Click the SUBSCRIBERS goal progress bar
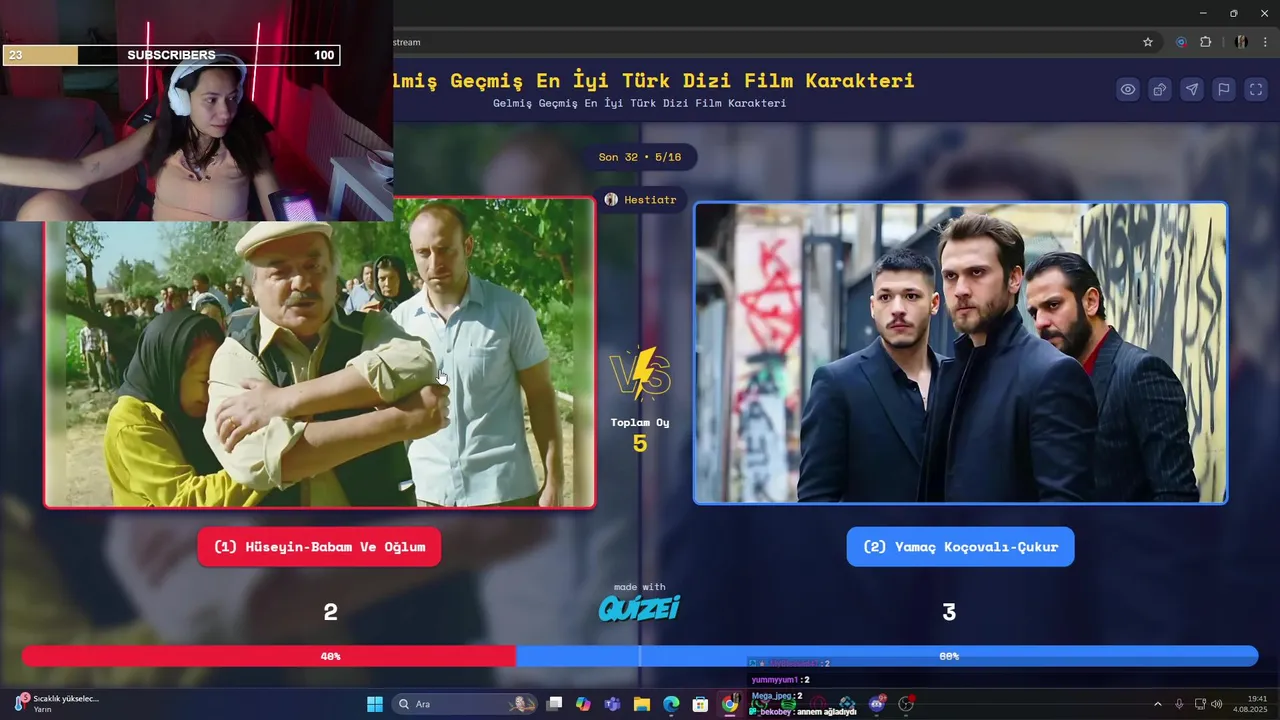This screenshot has height=720, width=1280. (171, 55)
